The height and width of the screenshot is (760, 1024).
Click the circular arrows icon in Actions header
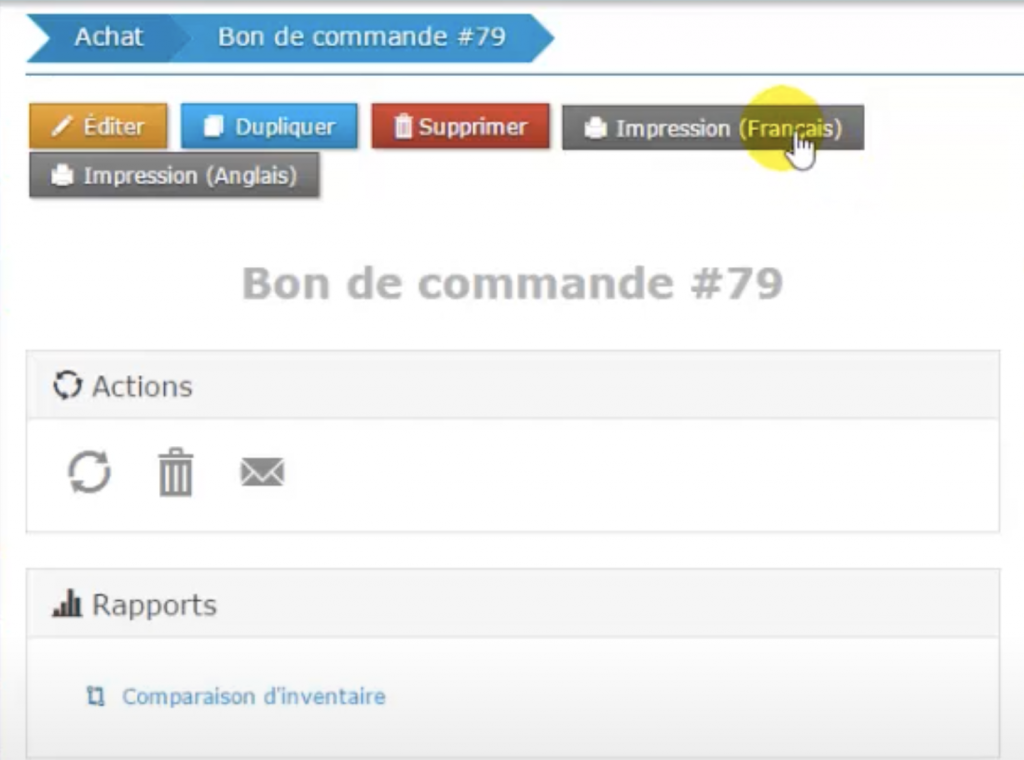[67, 386]
